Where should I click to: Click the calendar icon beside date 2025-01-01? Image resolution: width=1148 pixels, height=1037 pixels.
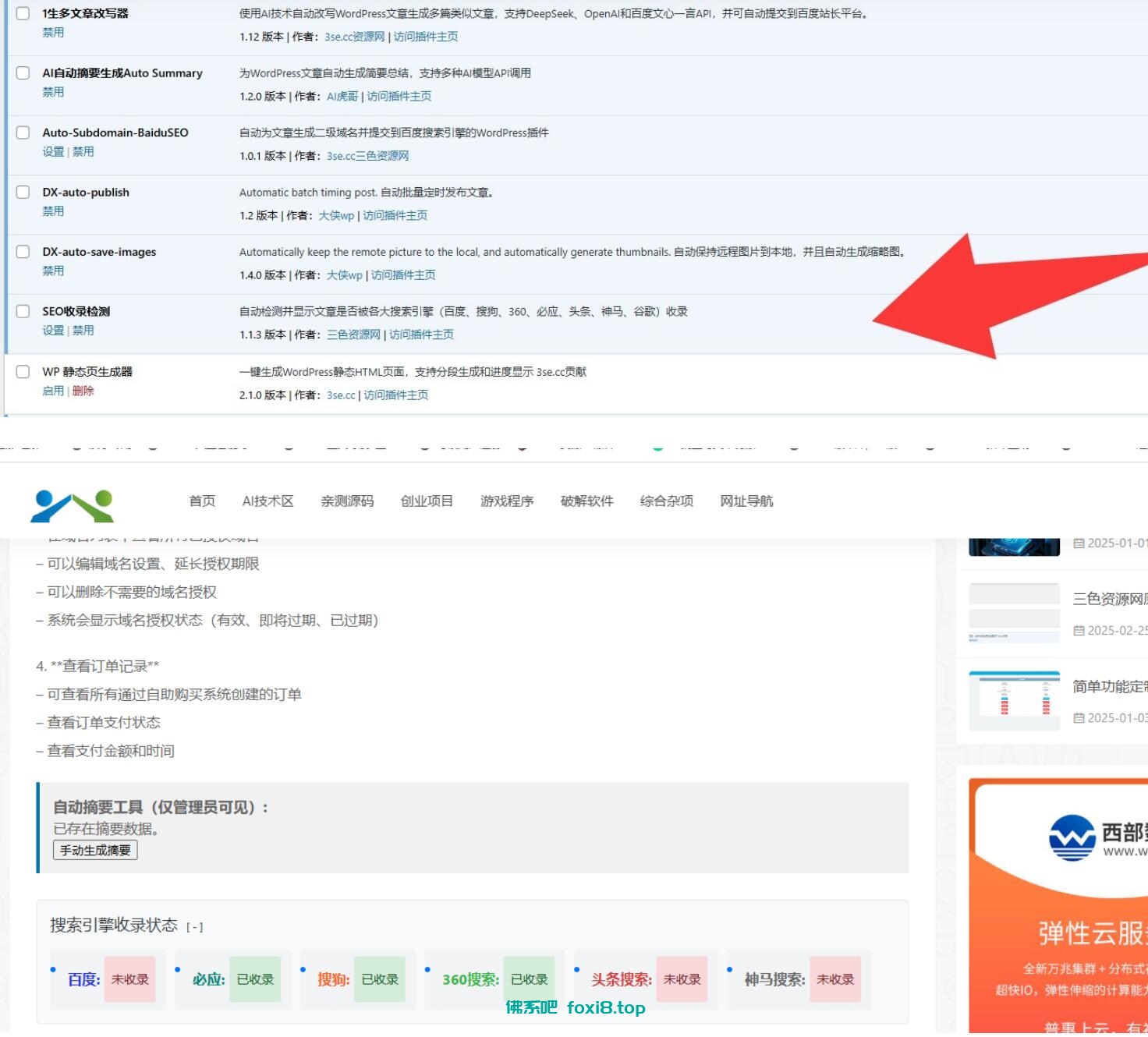(x=1079, y=543)
